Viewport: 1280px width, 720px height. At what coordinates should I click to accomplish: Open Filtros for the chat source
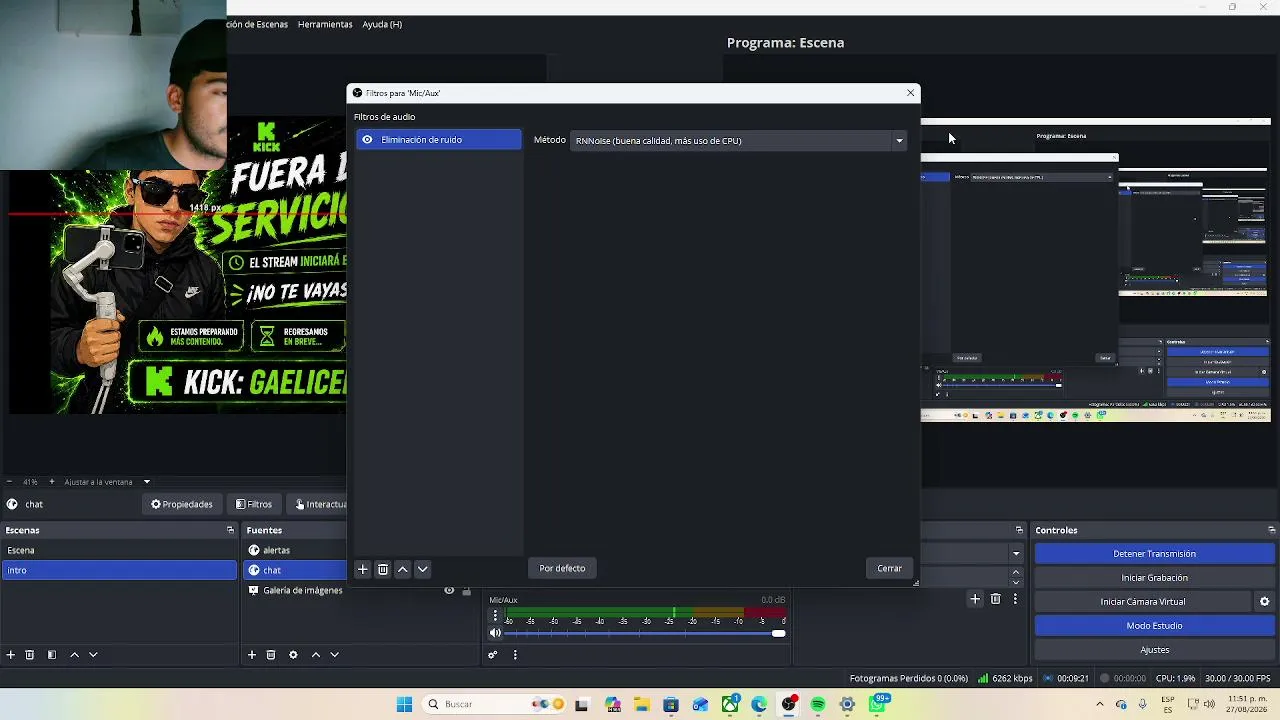click(x=254, y=505)
